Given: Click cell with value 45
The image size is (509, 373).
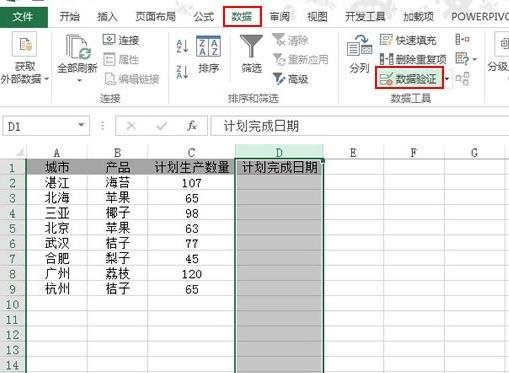Looking at the screenshot, I should tap(191, 259).
